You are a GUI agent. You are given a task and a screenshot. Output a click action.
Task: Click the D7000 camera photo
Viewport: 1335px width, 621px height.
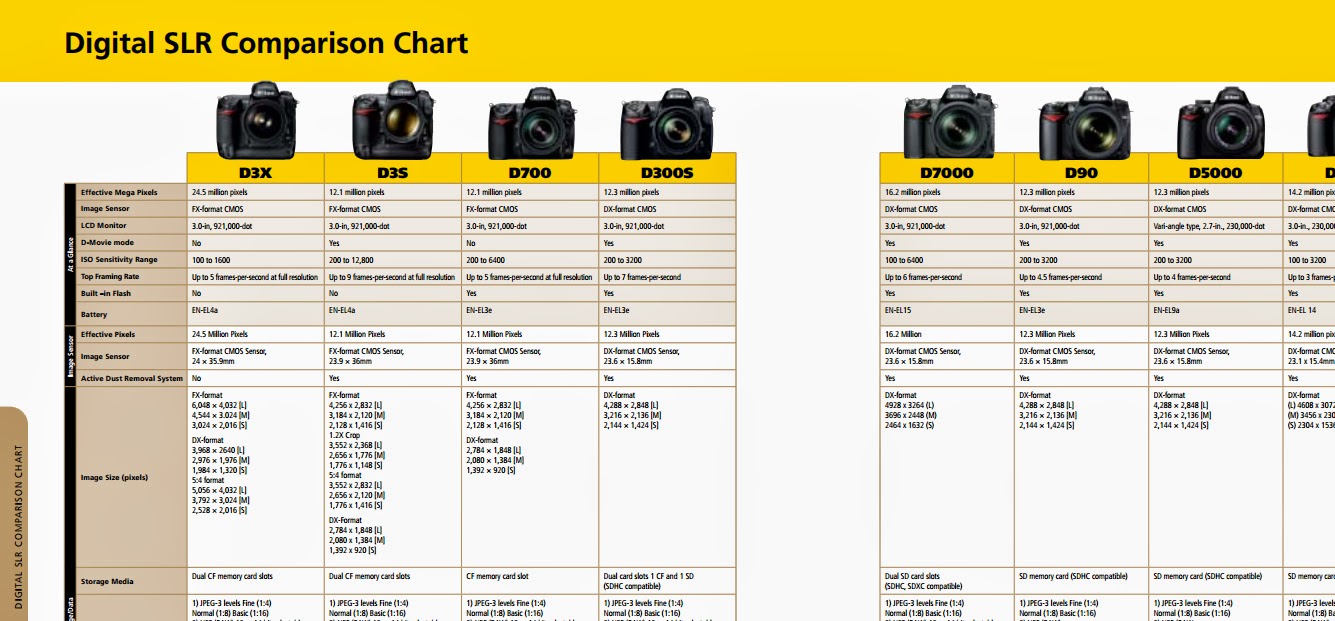[948, 120]
